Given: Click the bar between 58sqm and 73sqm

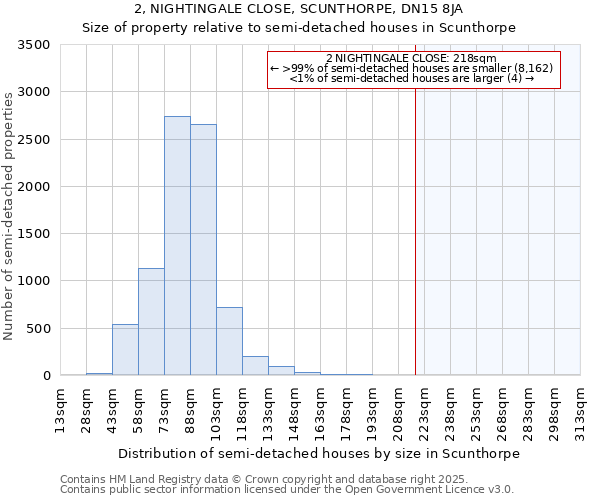Looking at the screenshot, I should click(151, 322).
